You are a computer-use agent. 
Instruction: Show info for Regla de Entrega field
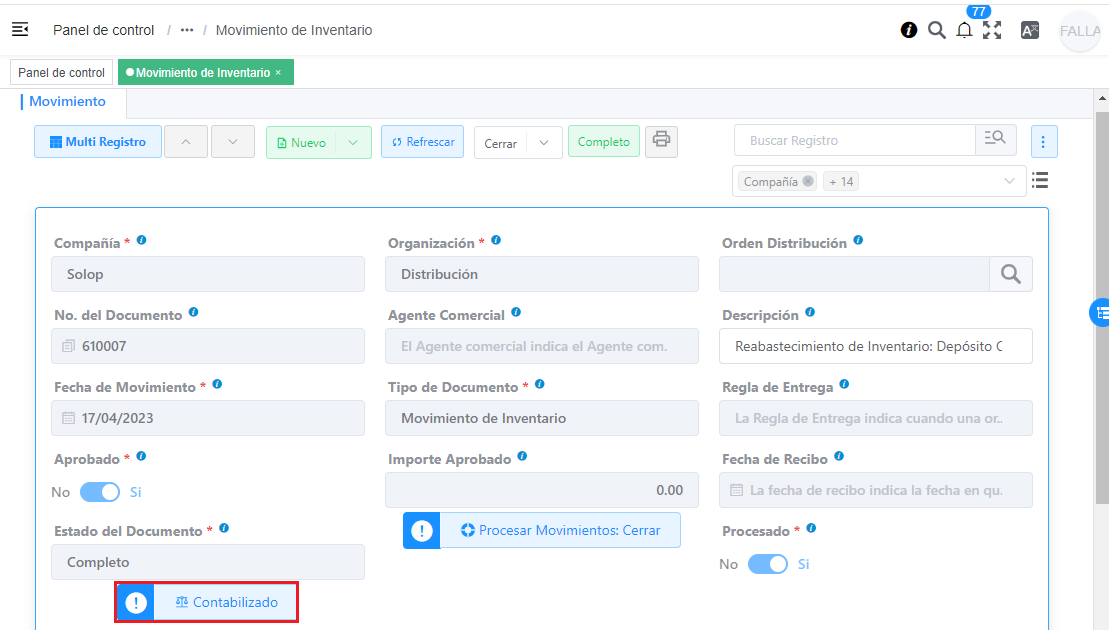point(844,385)
